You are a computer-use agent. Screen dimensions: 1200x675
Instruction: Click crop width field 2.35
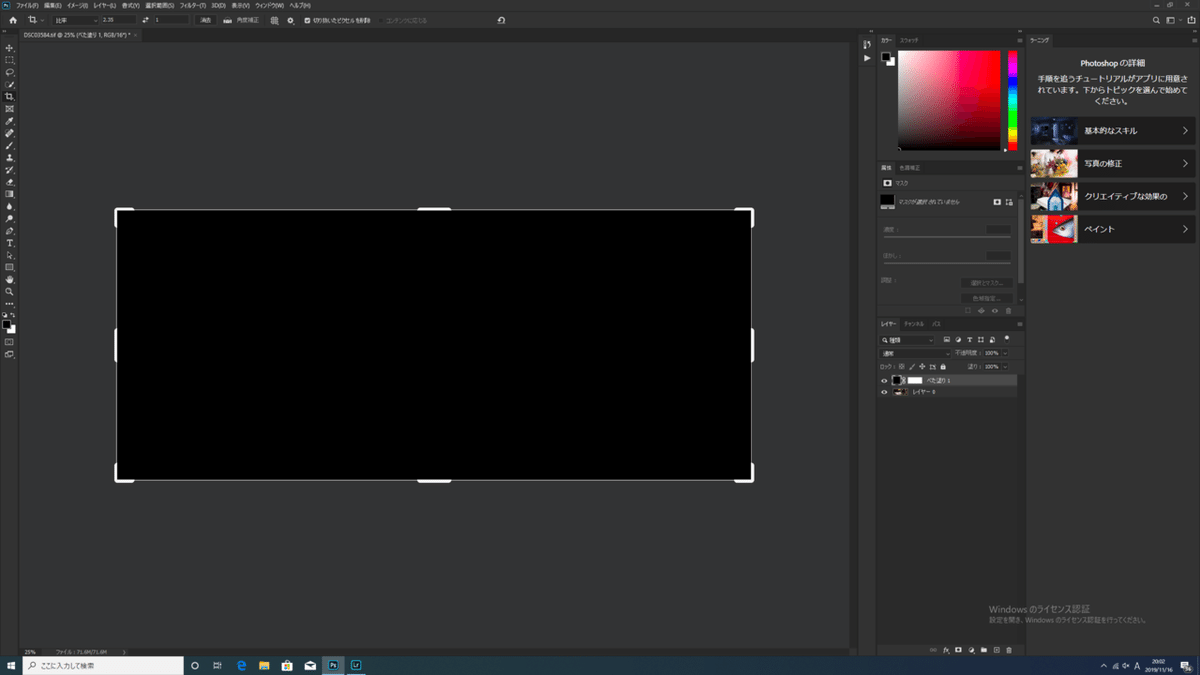coord(119,20)
